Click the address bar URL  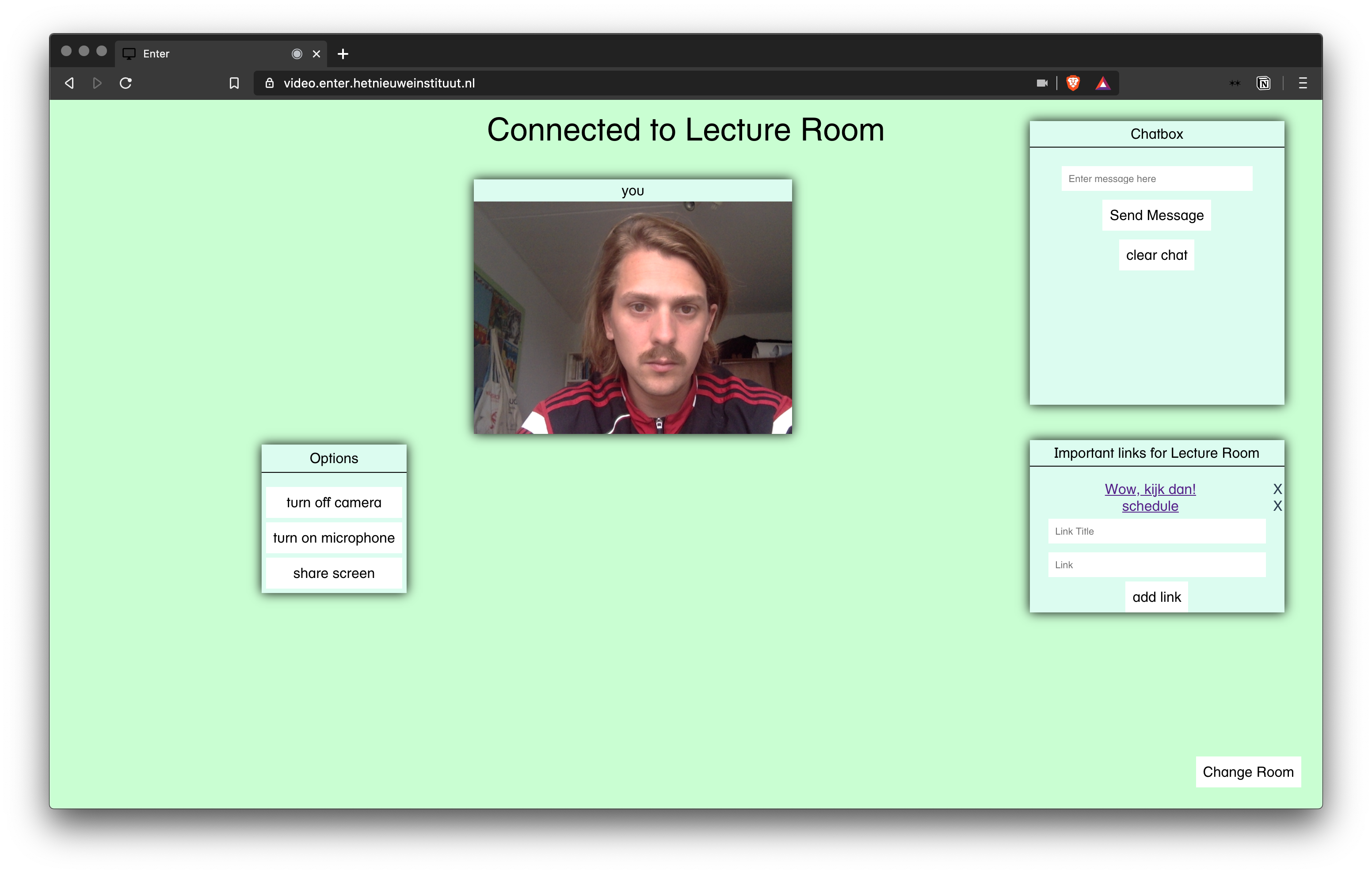(379, 83)
